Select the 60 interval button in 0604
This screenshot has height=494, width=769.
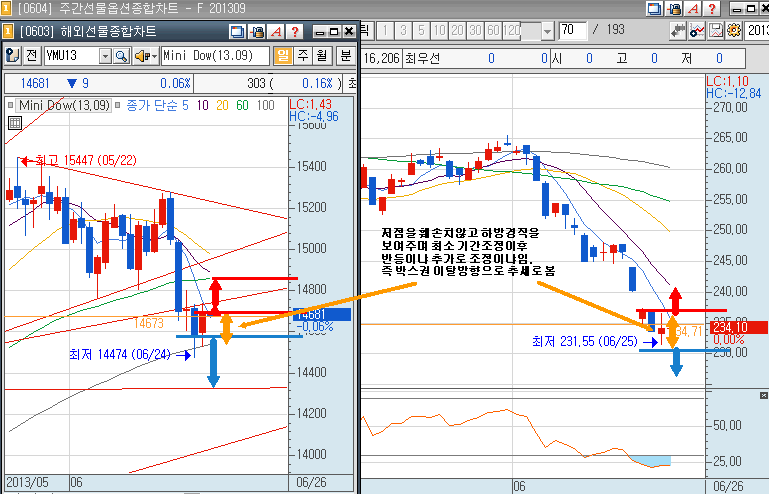tap(493, 31)
